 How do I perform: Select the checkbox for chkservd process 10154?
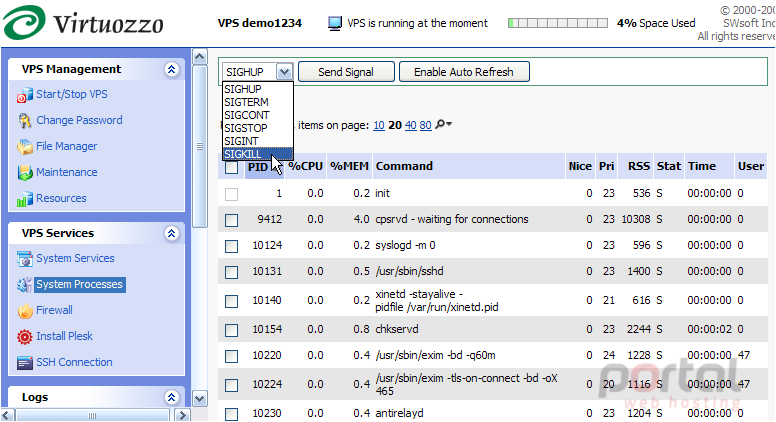231,330
